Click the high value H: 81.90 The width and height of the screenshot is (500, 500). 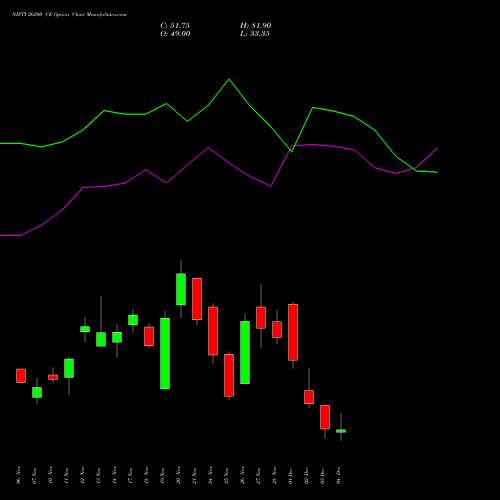click(x=255, y=25)
